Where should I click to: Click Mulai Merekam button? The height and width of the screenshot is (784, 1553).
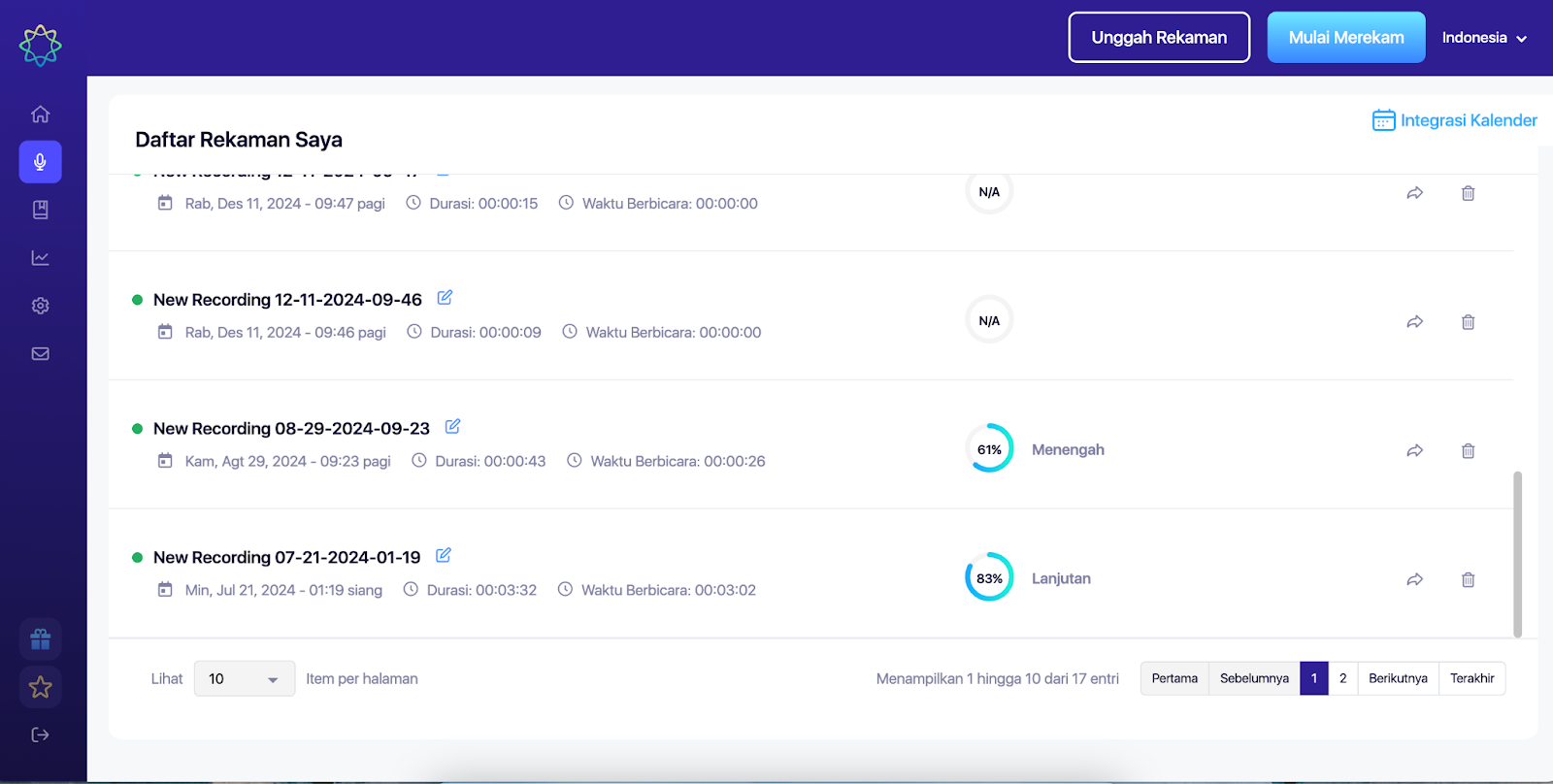(1346, 38)
